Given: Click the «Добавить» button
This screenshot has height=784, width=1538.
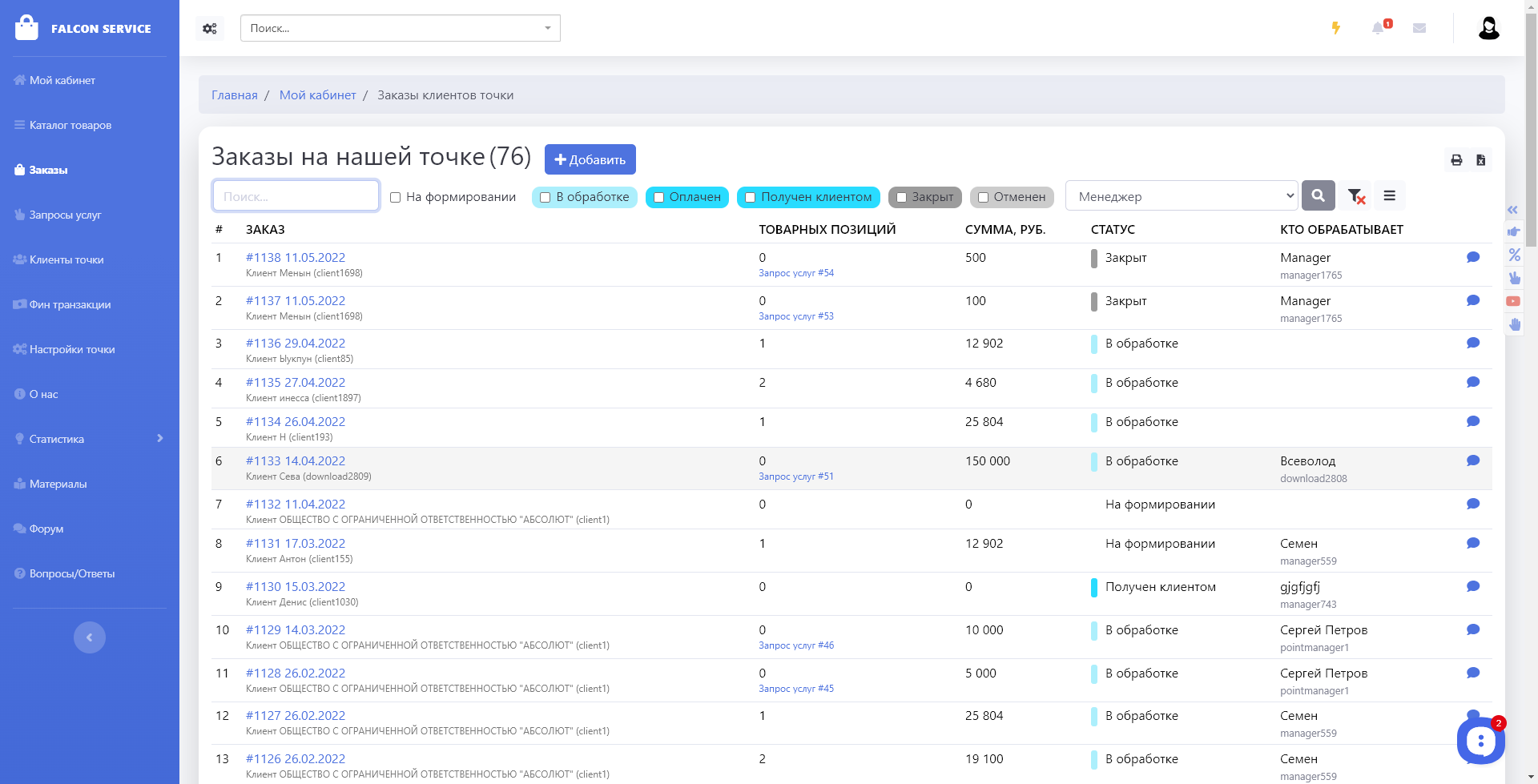Looking at the screenshot, I should click(590, 159).
